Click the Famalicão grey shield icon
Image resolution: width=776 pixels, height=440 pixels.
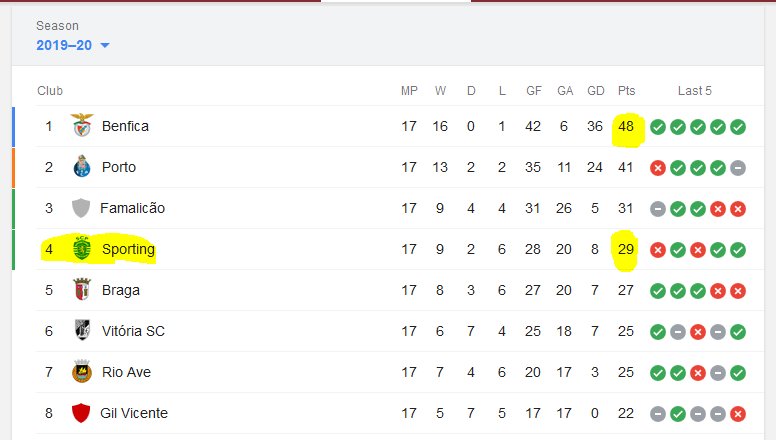point(81,208)
